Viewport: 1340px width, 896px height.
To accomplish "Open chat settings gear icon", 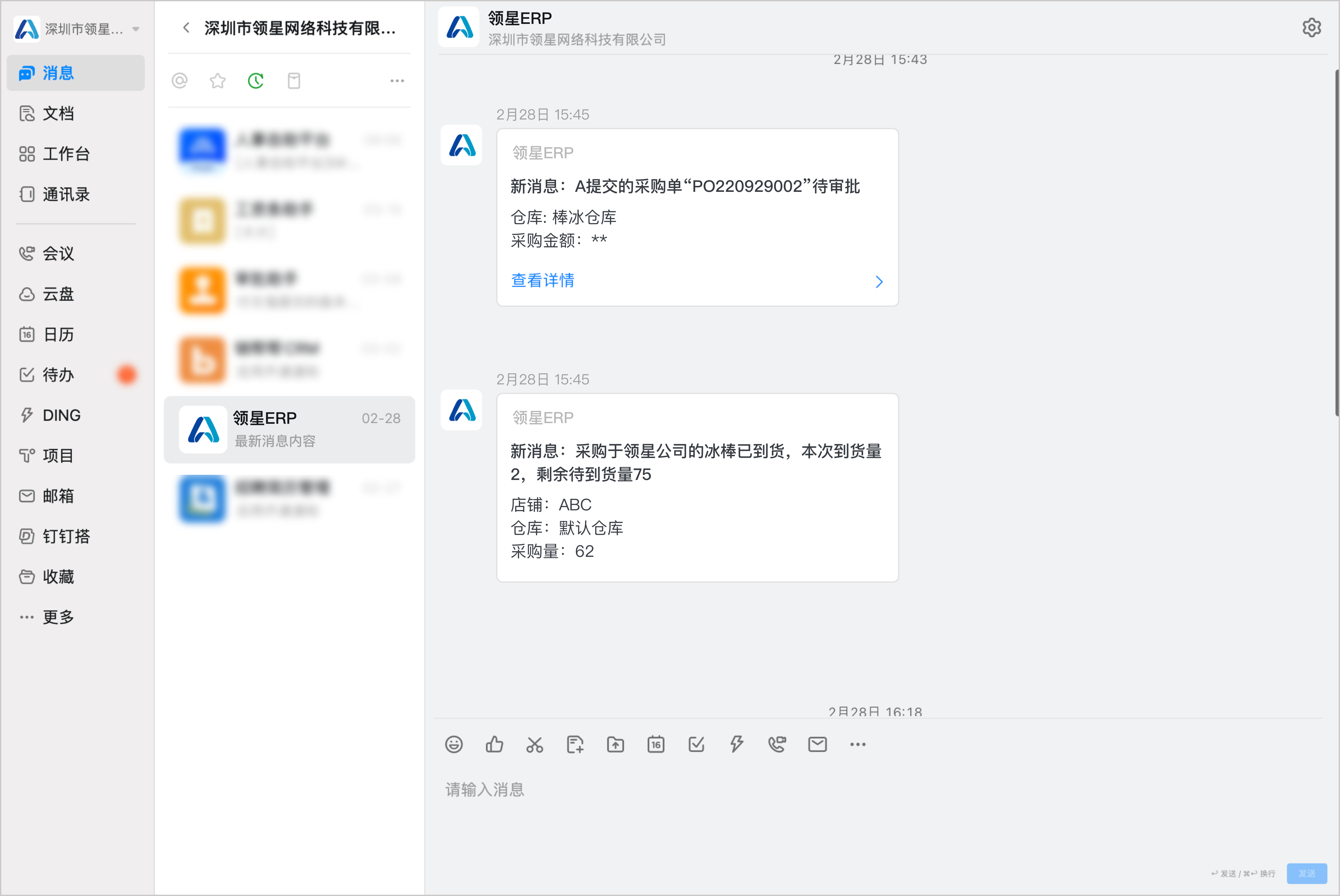I will [1312, 27].
